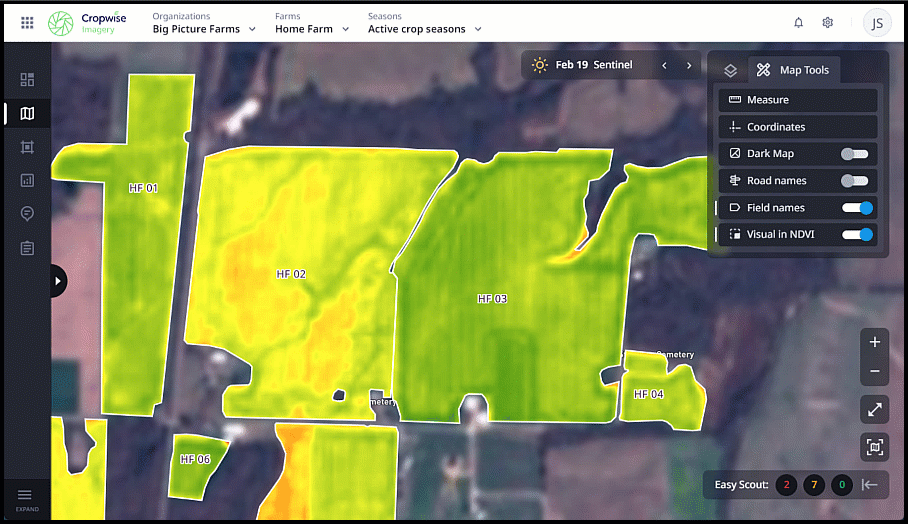Expand the Home Farm farms dropdown
The width and height of the screenshot is (908, 524).
pos(312,29)
